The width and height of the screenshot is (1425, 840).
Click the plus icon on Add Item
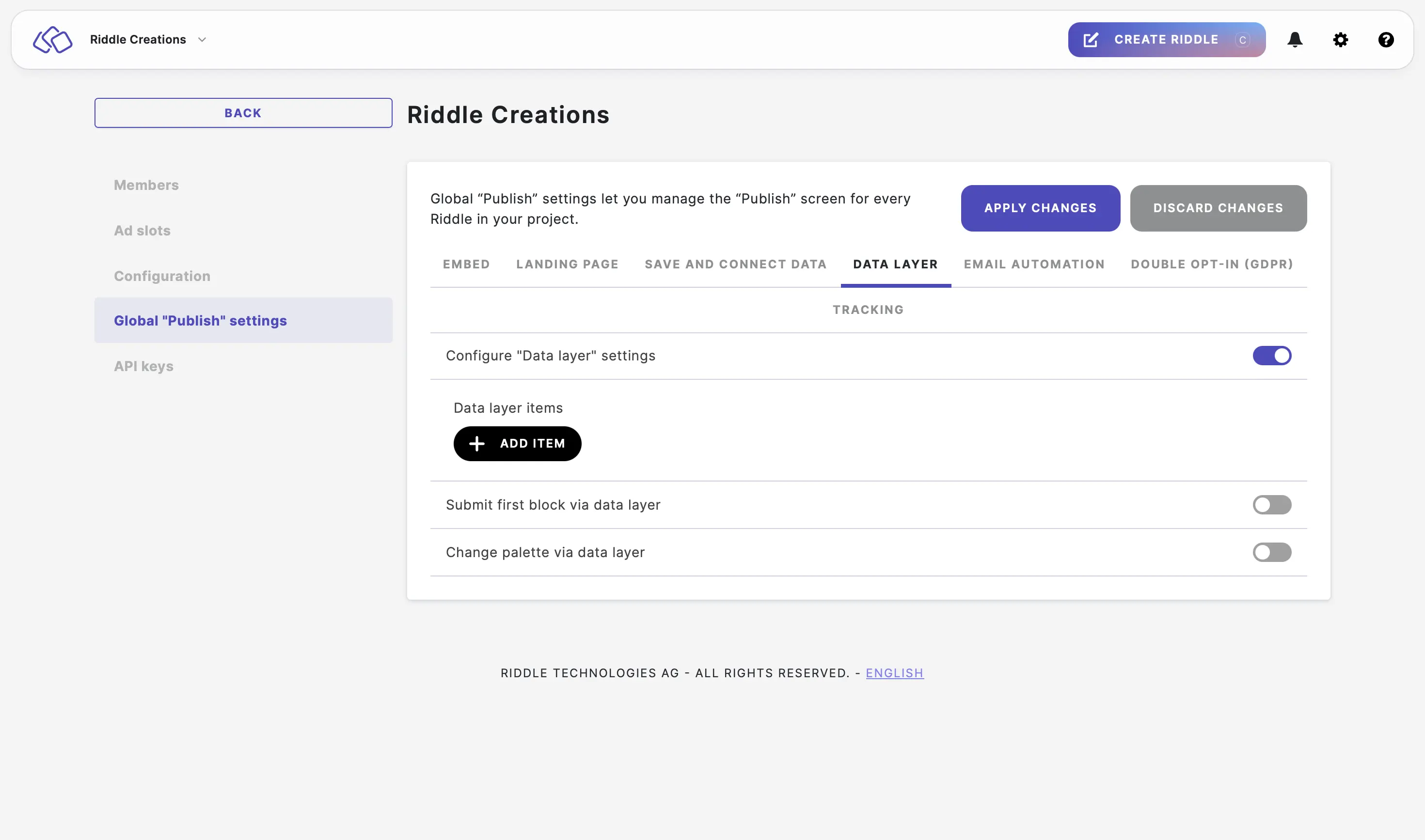477,444
